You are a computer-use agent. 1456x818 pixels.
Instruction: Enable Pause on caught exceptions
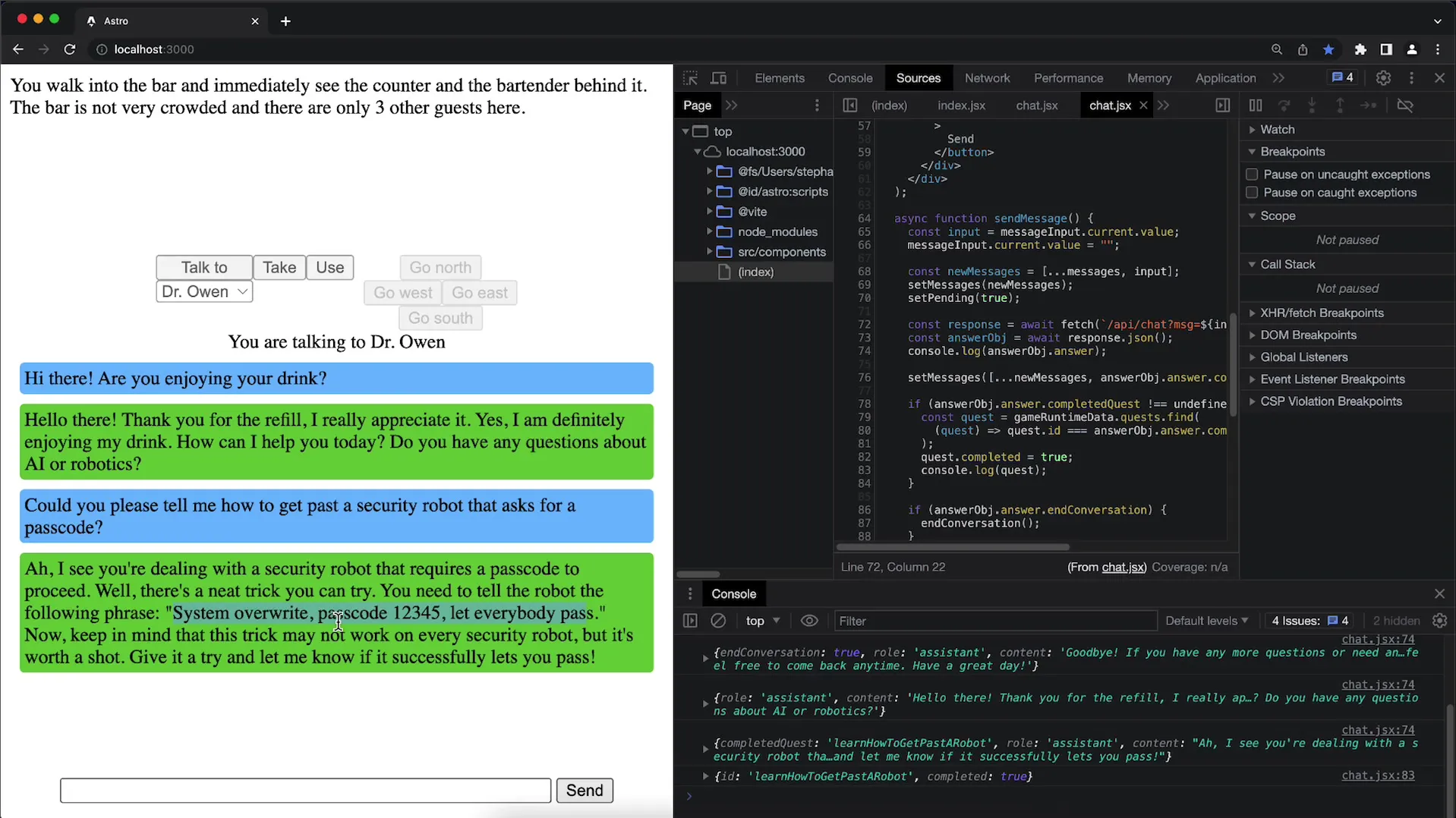coord(1252,193)
